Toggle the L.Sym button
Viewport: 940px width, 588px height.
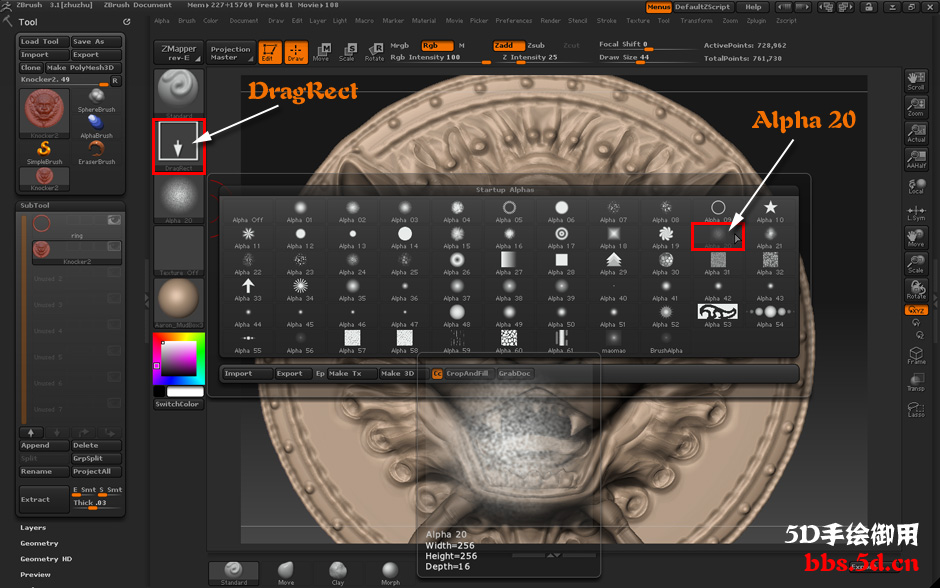tap(916, 212)
